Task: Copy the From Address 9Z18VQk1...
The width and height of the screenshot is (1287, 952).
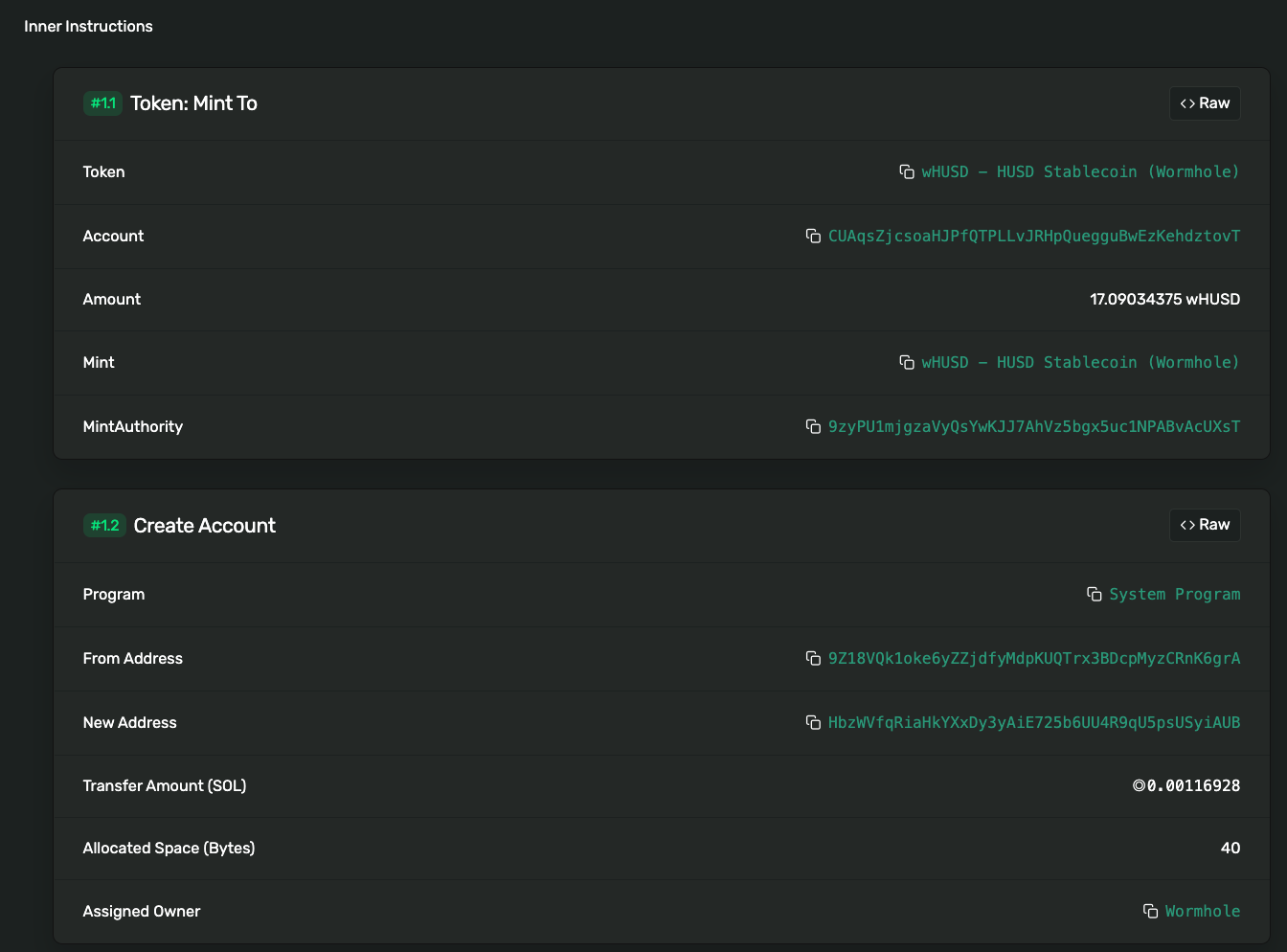Action: click(x=813, y=658)
